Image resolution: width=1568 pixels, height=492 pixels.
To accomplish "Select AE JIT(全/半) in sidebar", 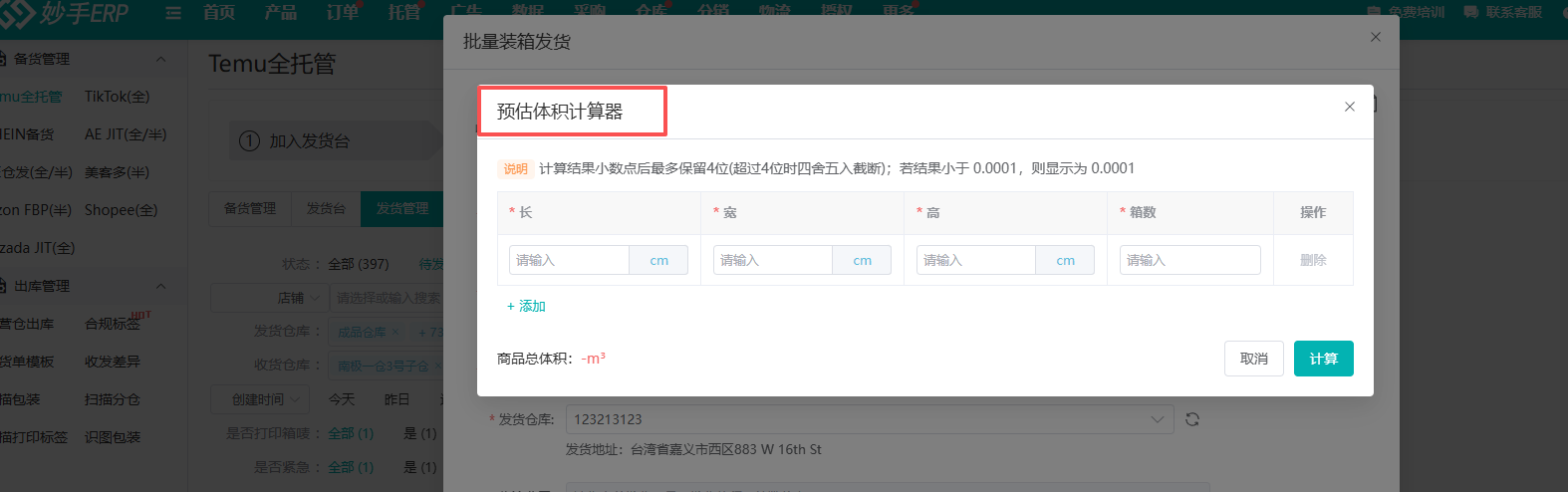I will point(126,134).
